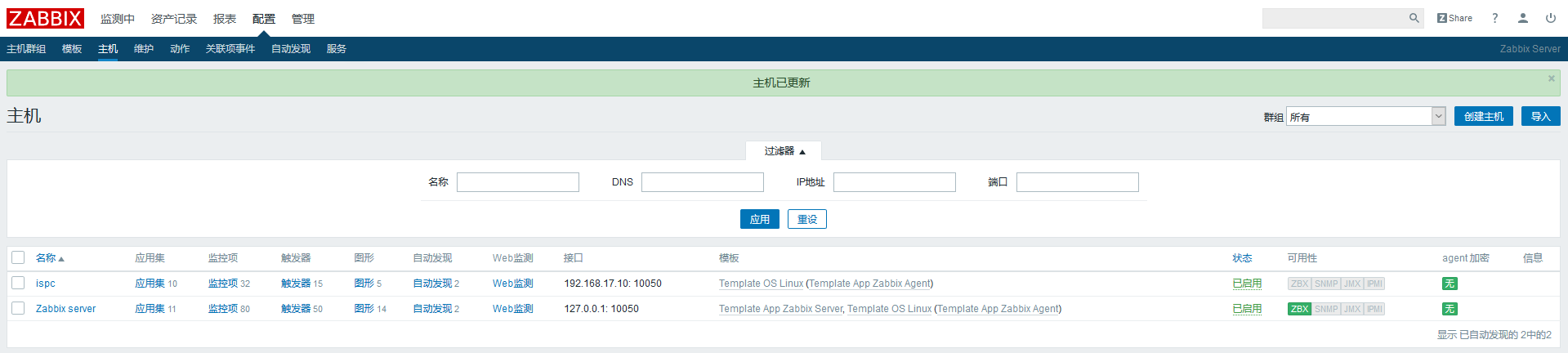This screenshot has height=353, width=1568.
Task: Tick the Zabbix server host checkbox
Action: coord(18,308)
